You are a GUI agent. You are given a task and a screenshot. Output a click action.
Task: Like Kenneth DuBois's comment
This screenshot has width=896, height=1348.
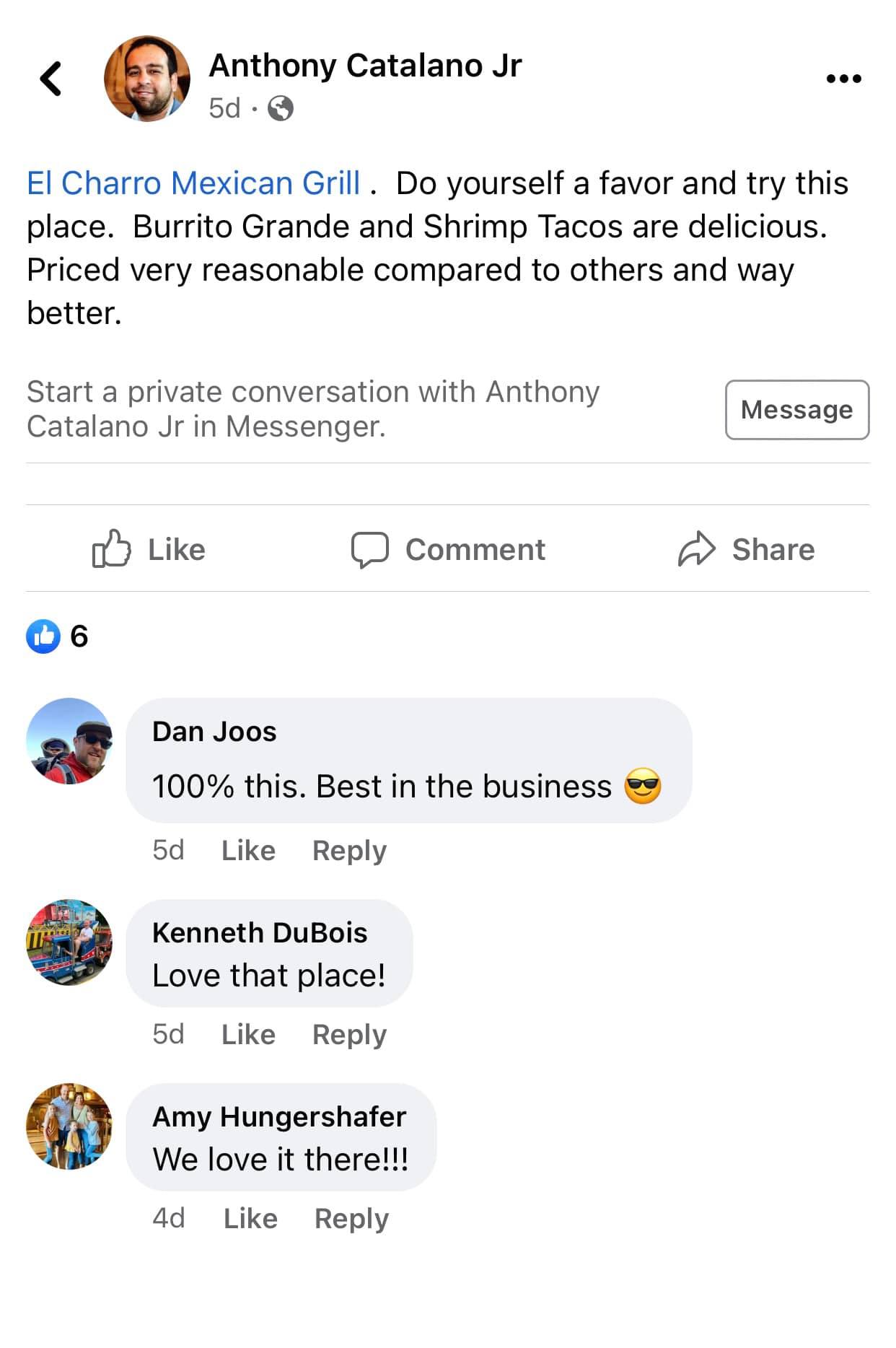248,1035
